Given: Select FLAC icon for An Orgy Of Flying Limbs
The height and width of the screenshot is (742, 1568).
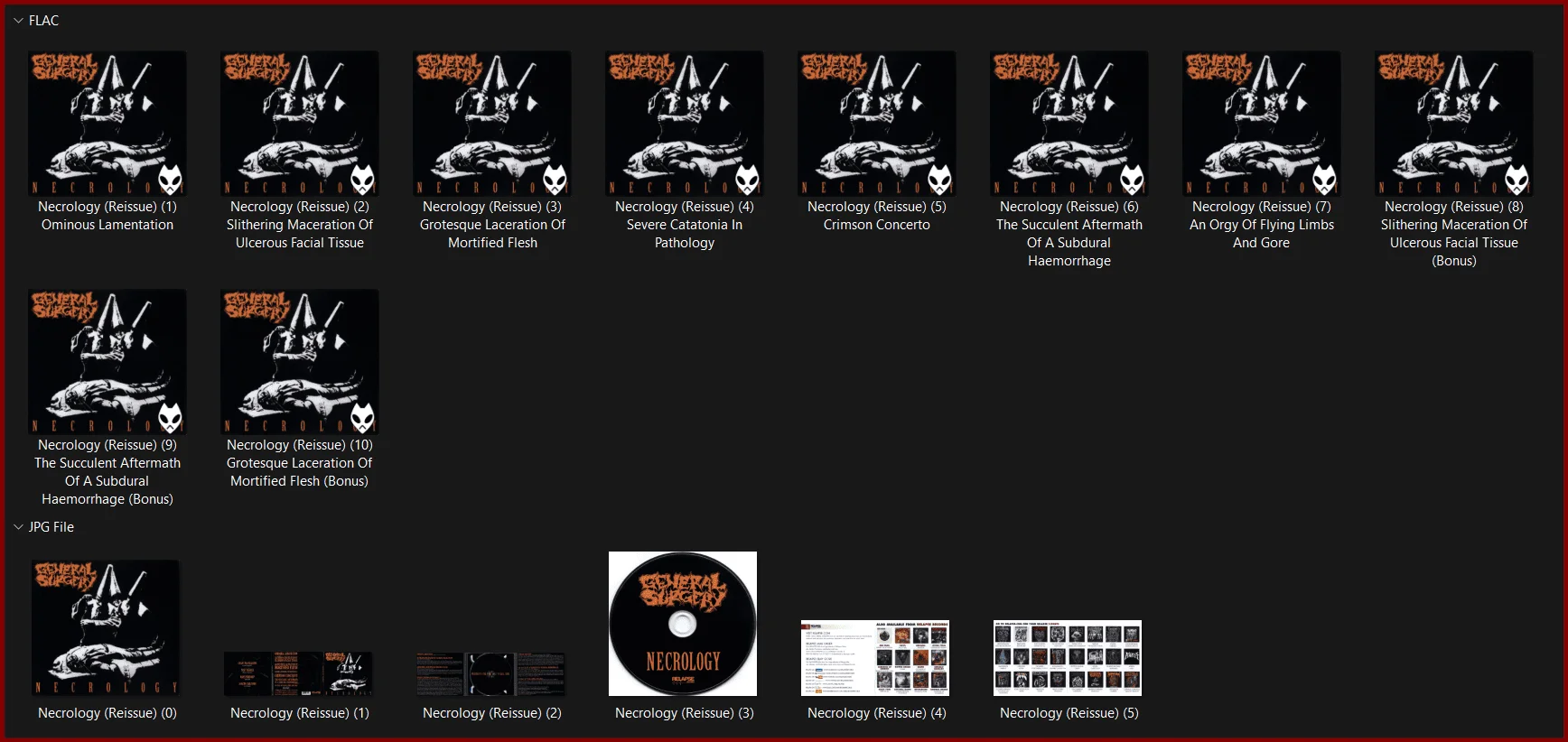Looking at the screenshot, I should [1262, 124].
